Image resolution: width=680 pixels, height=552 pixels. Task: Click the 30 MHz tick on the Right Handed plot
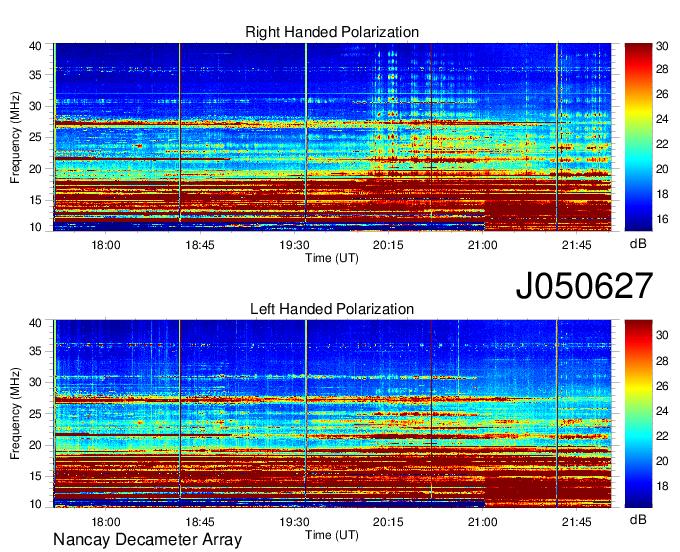click(35, 106)
